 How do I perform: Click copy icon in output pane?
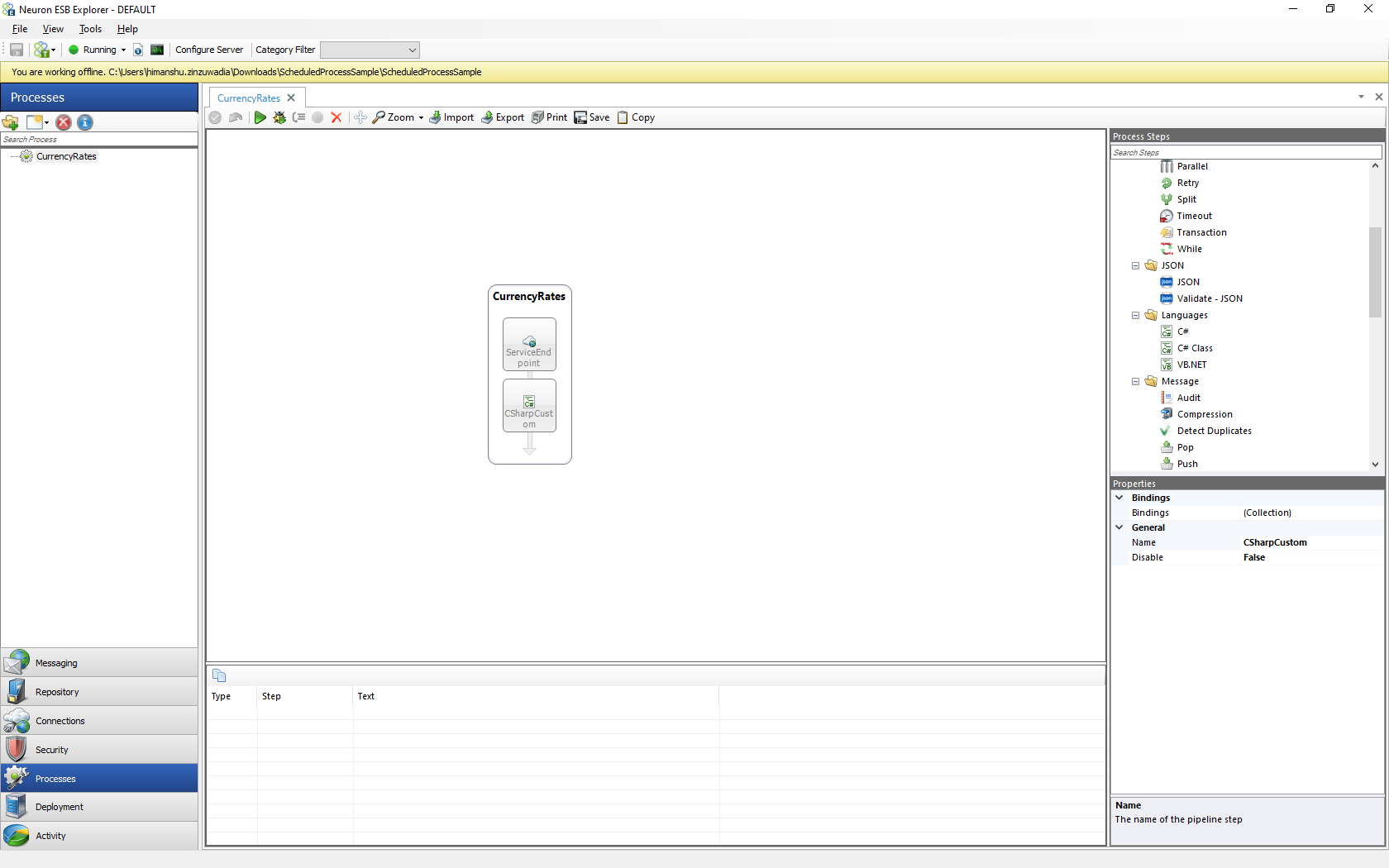pyautogui.click(x=219, y=675)
